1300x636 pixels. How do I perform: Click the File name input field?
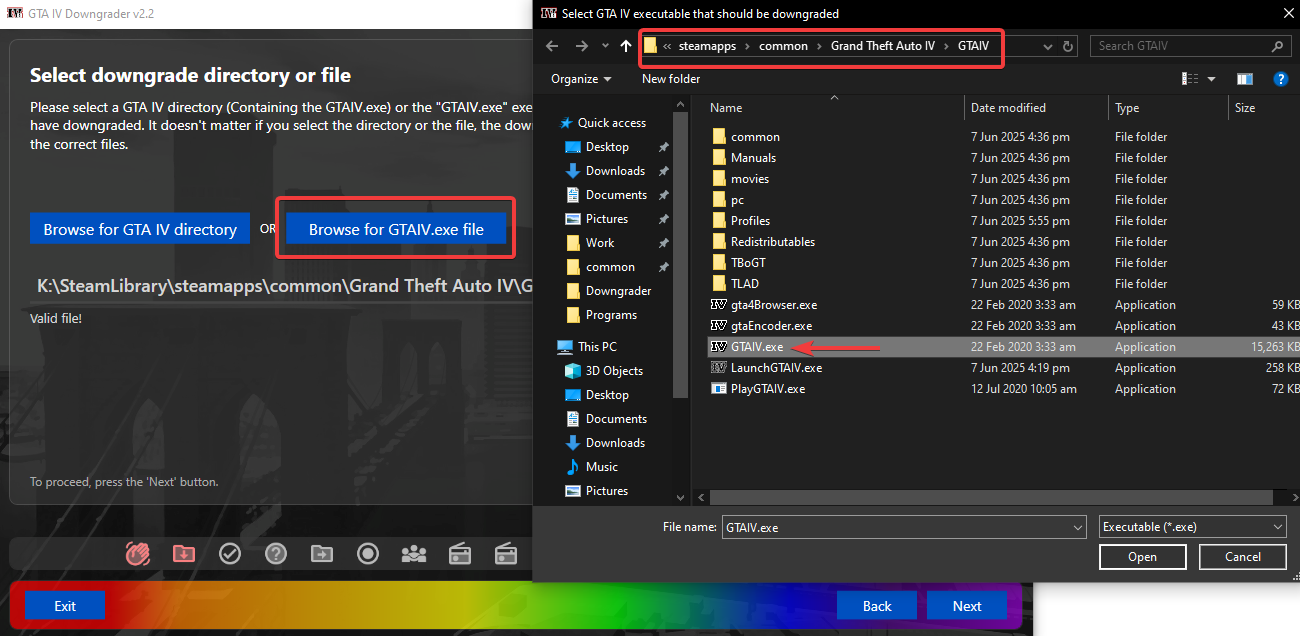pos(895,527)
